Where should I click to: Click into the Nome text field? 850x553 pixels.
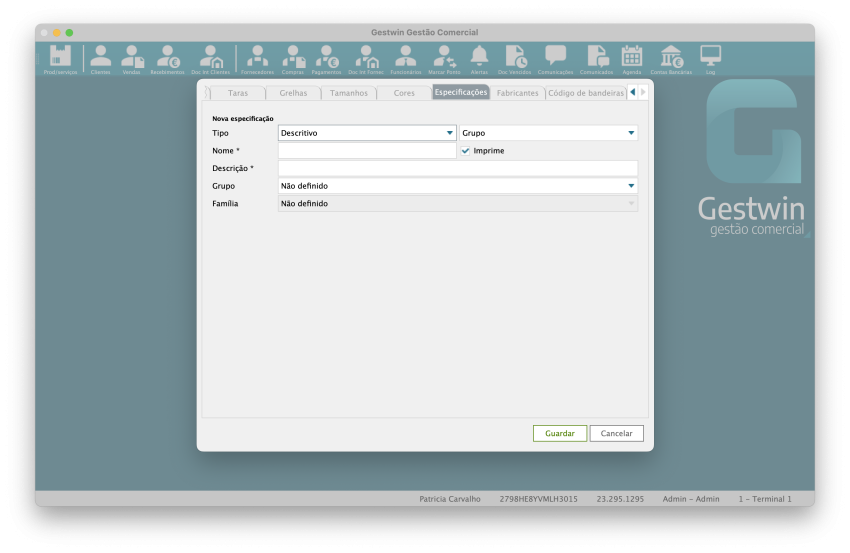[x=367, y=151]
